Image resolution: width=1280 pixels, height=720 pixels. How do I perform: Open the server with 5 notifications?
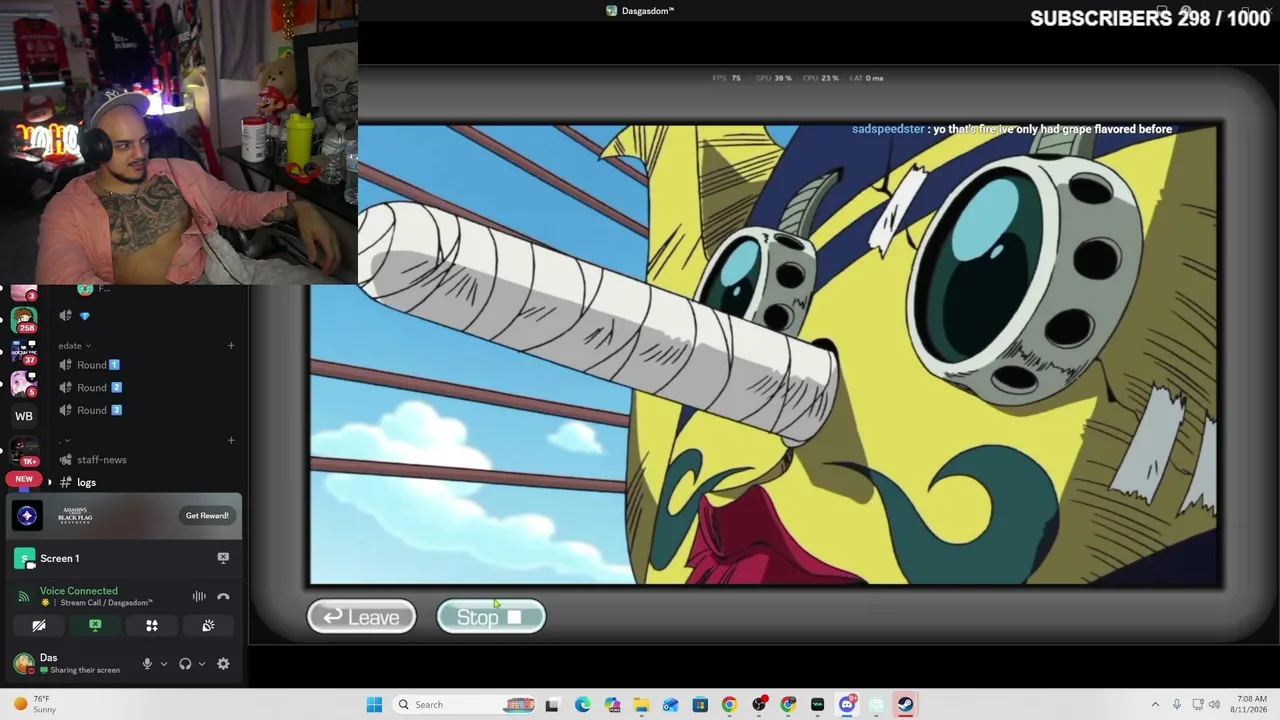(x=24, y=384)
